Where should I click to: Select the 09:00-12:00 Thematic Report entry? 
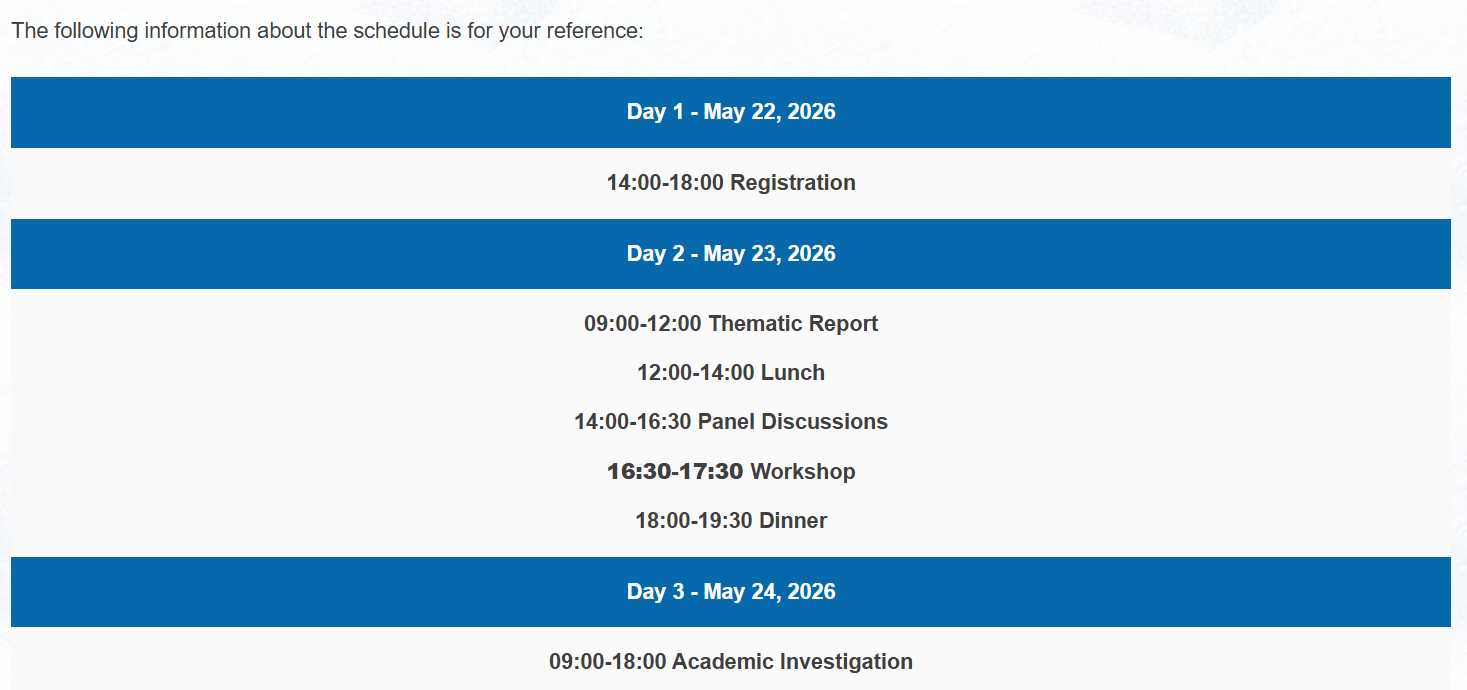731,324
